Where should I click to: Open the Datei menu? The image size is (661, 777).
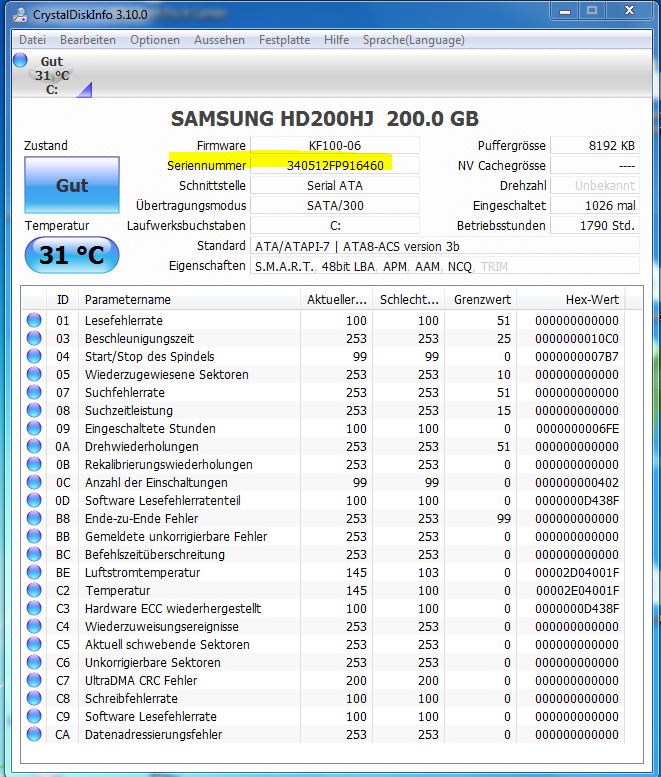(x=32, y=40)
